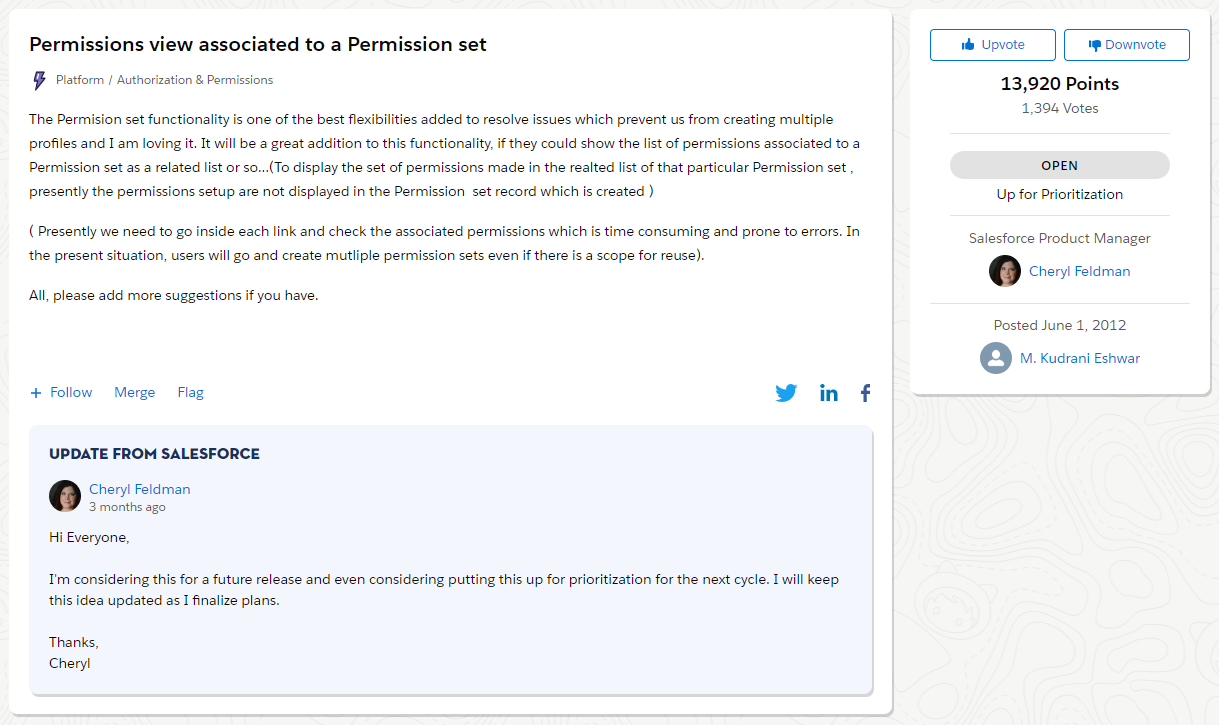Merge this idea
Viewport: 1219px width, 725px height.
pyautogui.click(x=134, y=392)
